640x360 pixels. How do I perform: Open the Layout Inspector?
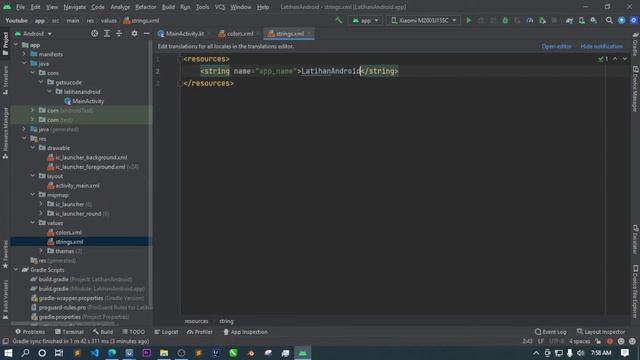pos(601,332)
